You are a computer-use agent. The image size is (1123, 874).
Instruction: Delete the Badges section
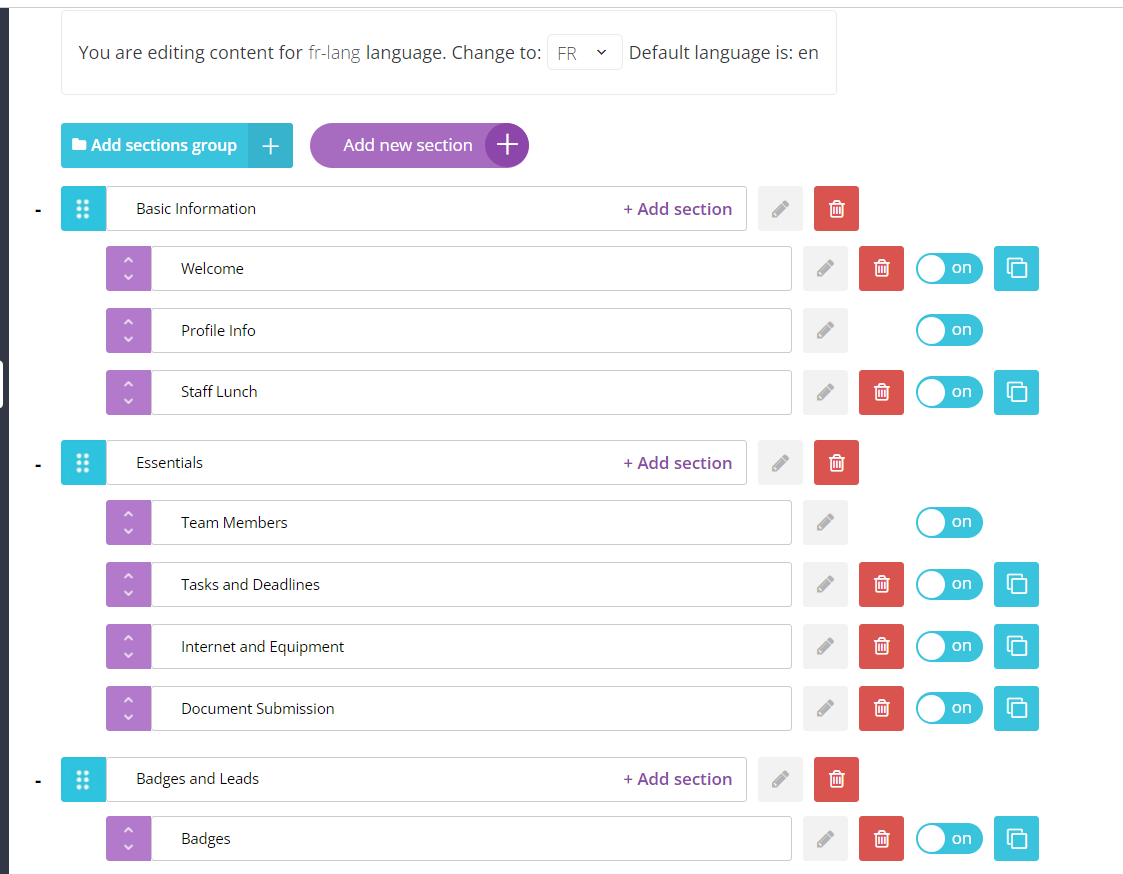tap(881, 838)
